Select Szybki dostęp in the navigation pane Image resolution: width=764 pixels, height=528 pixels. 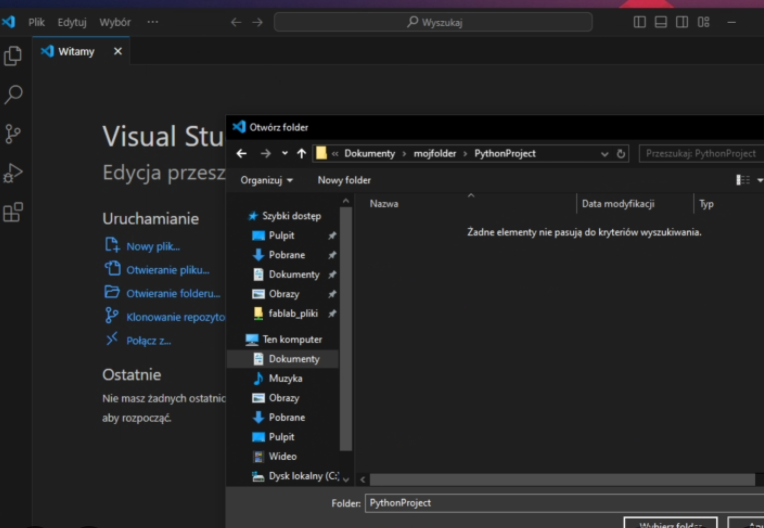click(285, 216)
